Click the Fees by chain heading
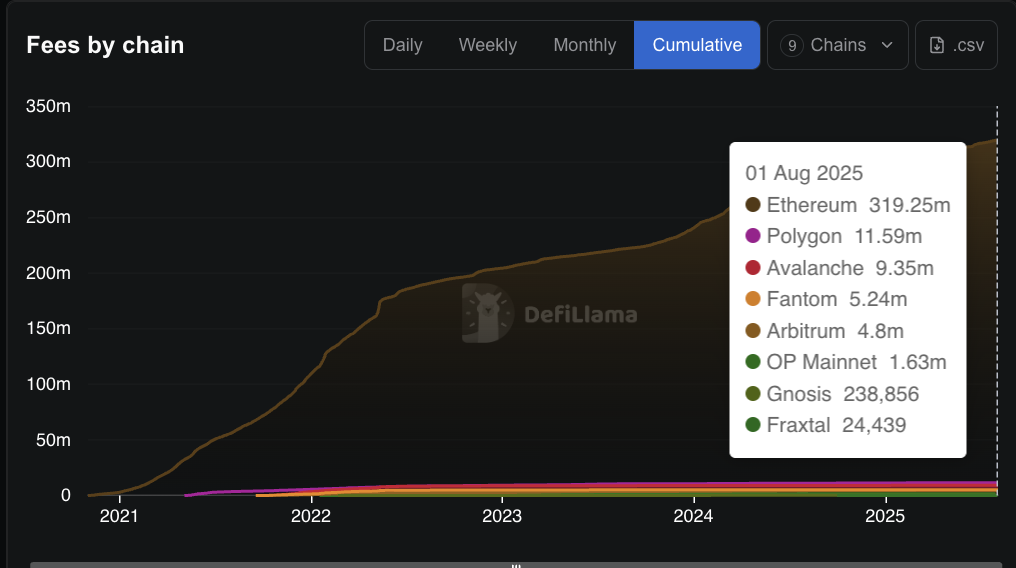The image size is (1016, 568). 105,45
